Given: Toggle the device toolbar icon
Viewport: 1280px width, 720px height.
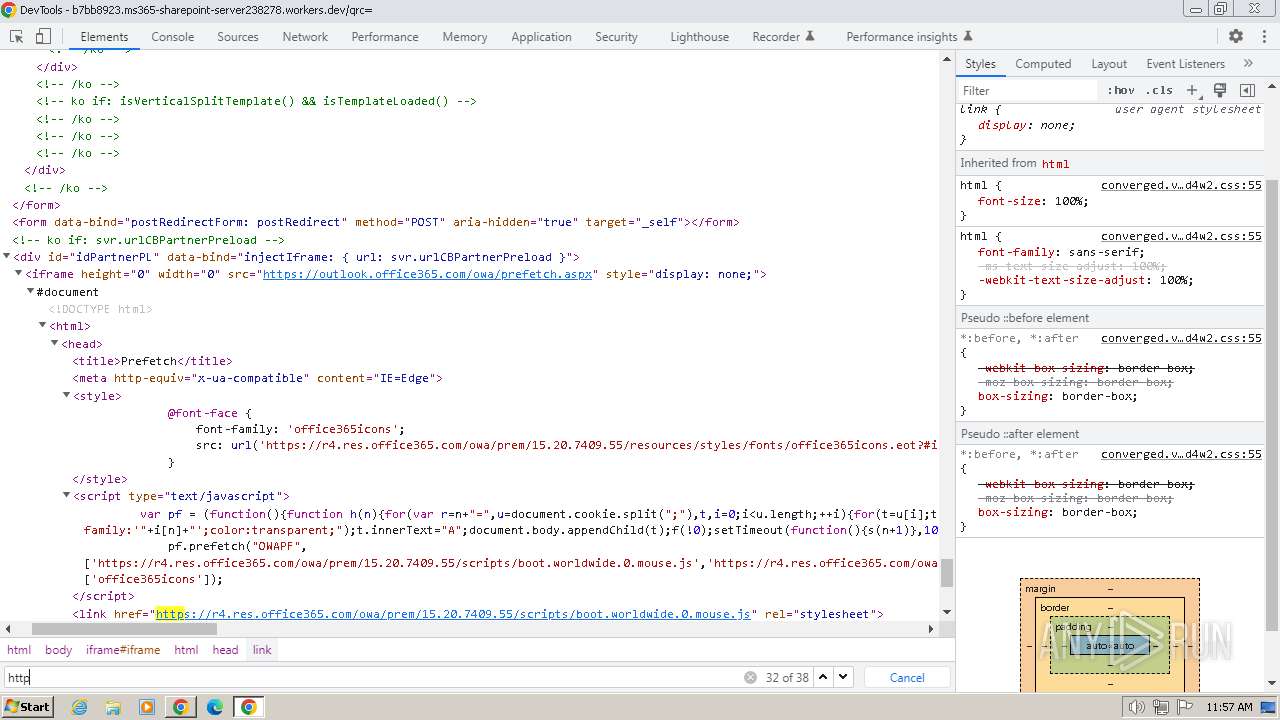Looking at the screenshot, I should coord(43,36).
